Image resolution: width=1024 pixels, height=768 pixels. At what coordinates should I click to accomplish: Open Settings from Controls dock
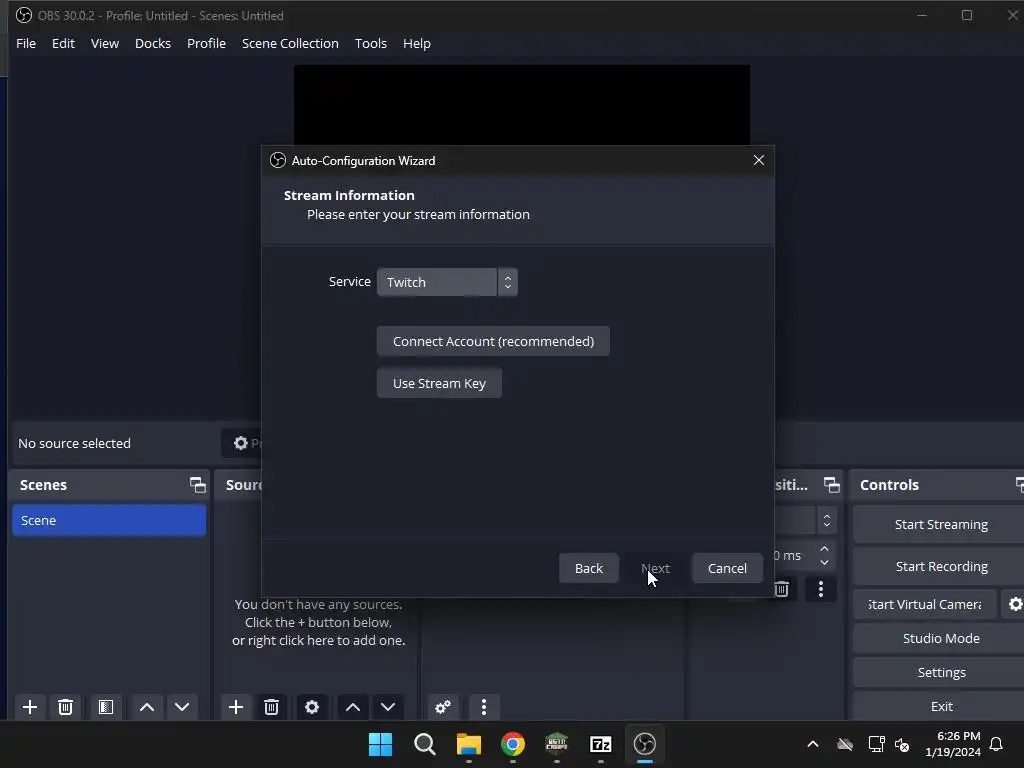coord(940,672)
